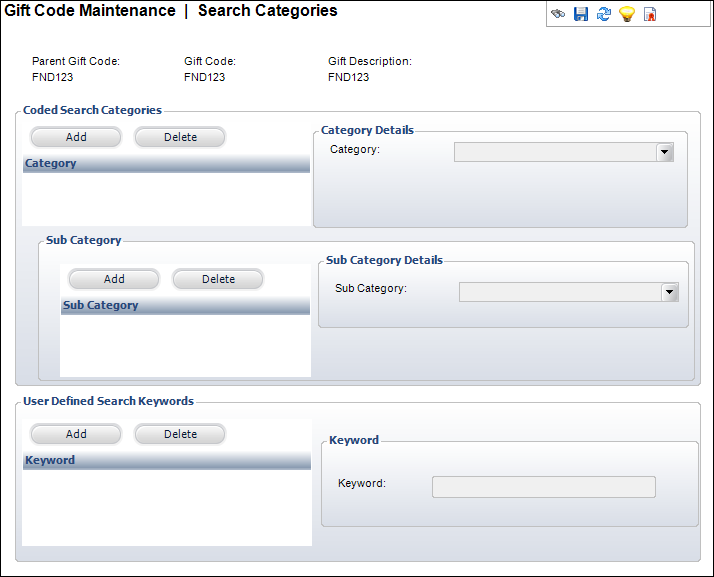
Task: Add a user defined search keyword
Action: tap(76, 434)
